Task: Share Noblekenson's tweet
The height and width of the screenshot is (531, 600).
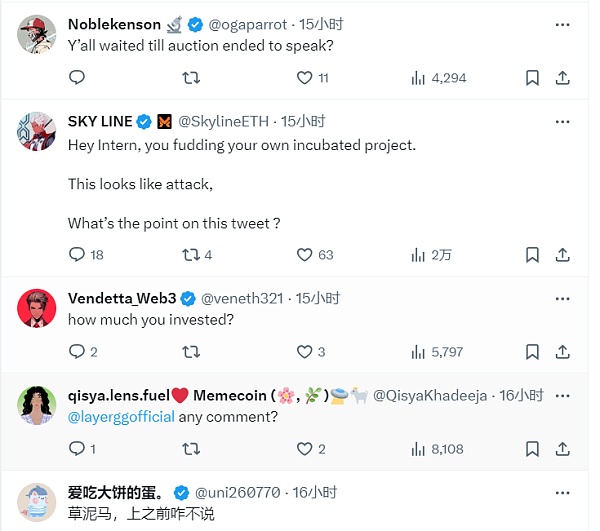Action: (x=563, y=77)
